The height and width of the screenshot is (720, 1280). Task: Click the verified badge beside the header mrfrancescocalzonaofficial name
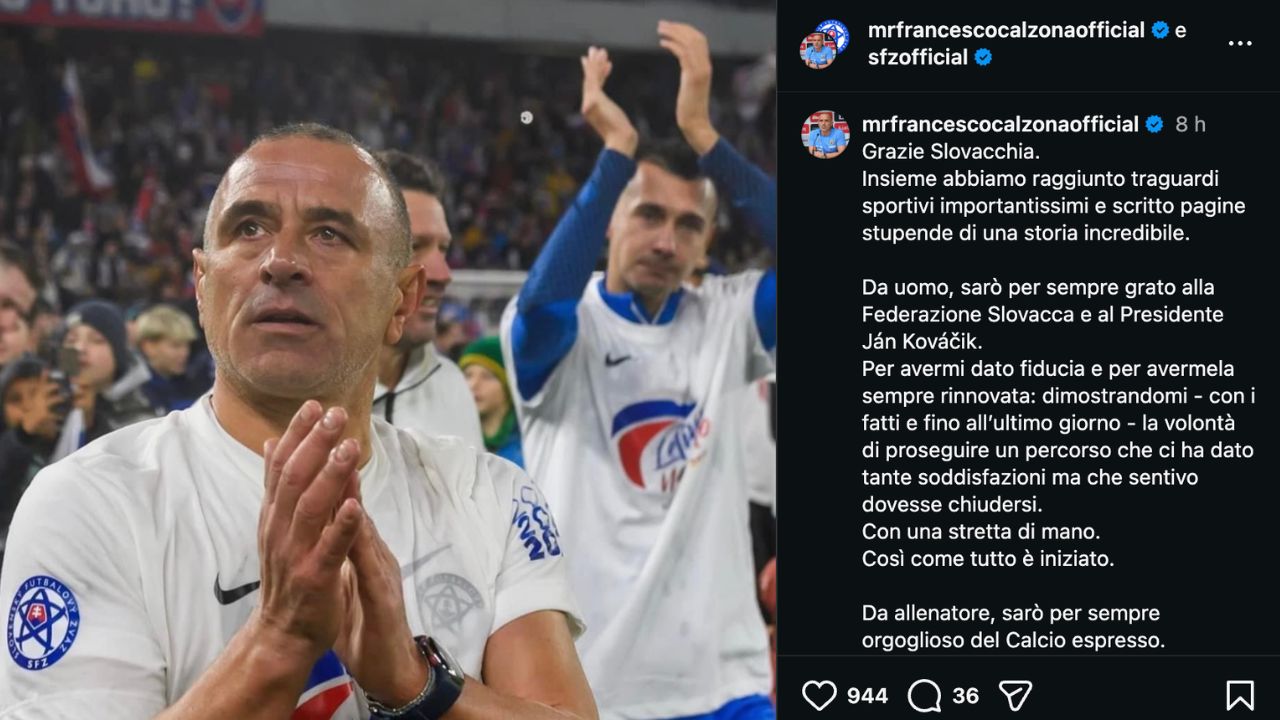pos(1160,30)
